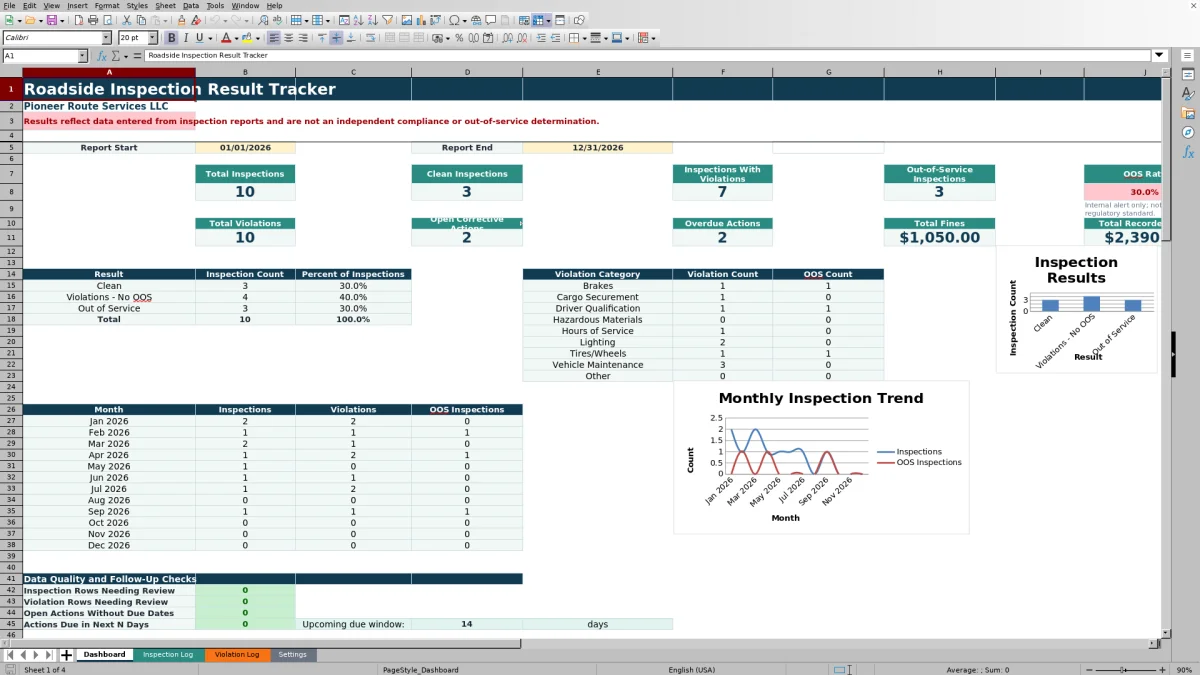Open the Sum function dropdown arrow
The width and height of the screenshot is (1200, 675).
point(125,56)
